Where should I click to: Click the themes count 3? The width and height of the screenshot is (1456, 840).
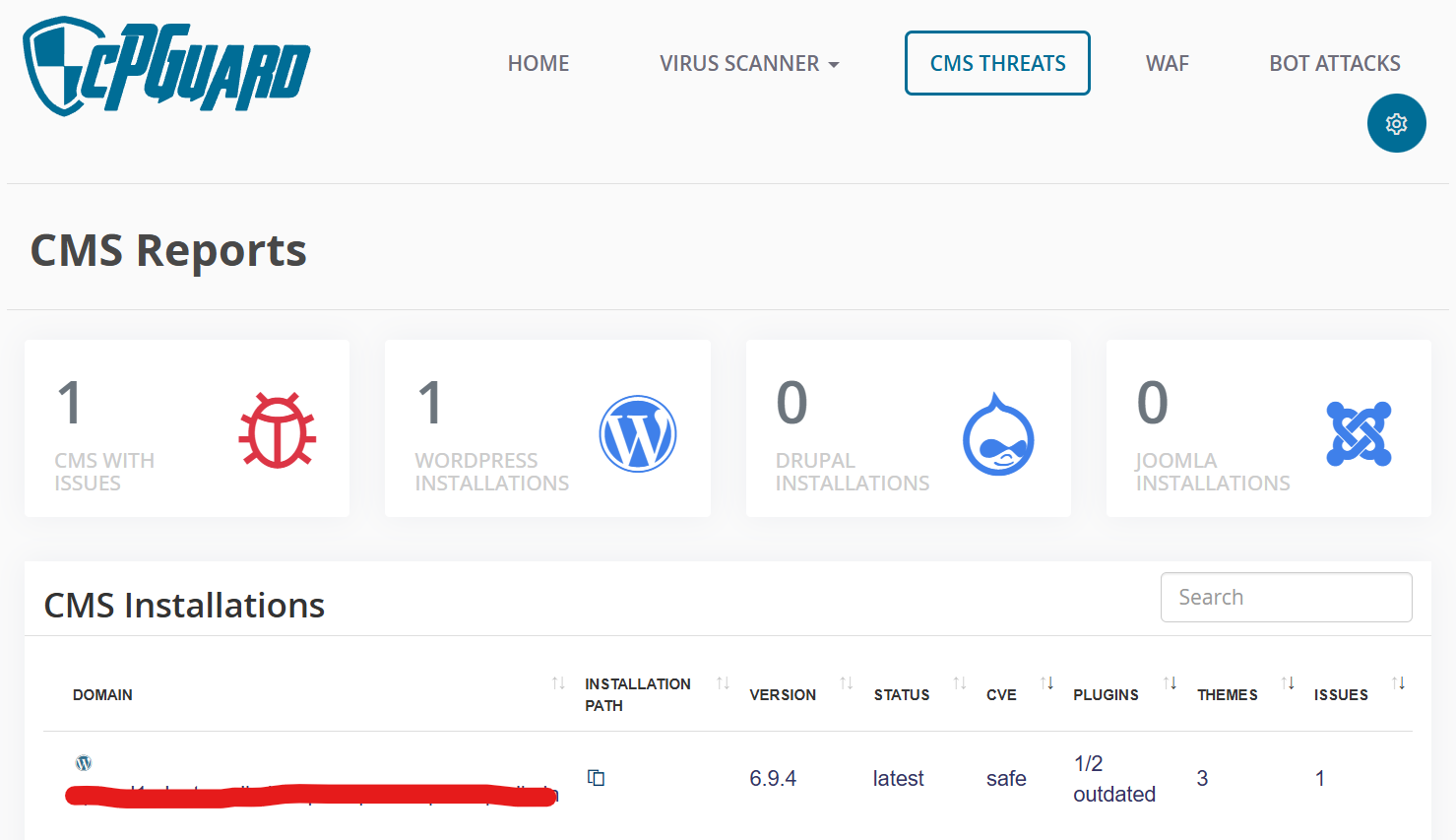pos(1202,778)
